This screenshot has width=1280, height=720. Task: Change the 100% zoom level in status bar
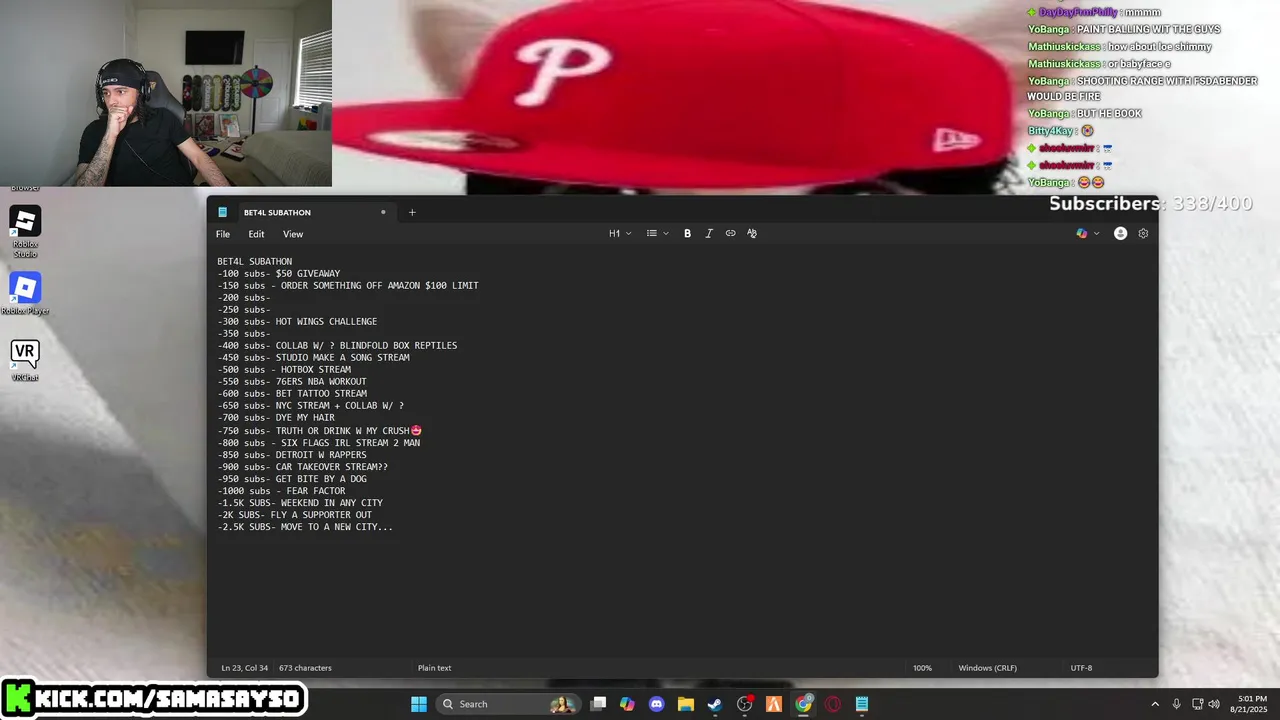pyautogui.click(x=922, y=668)
